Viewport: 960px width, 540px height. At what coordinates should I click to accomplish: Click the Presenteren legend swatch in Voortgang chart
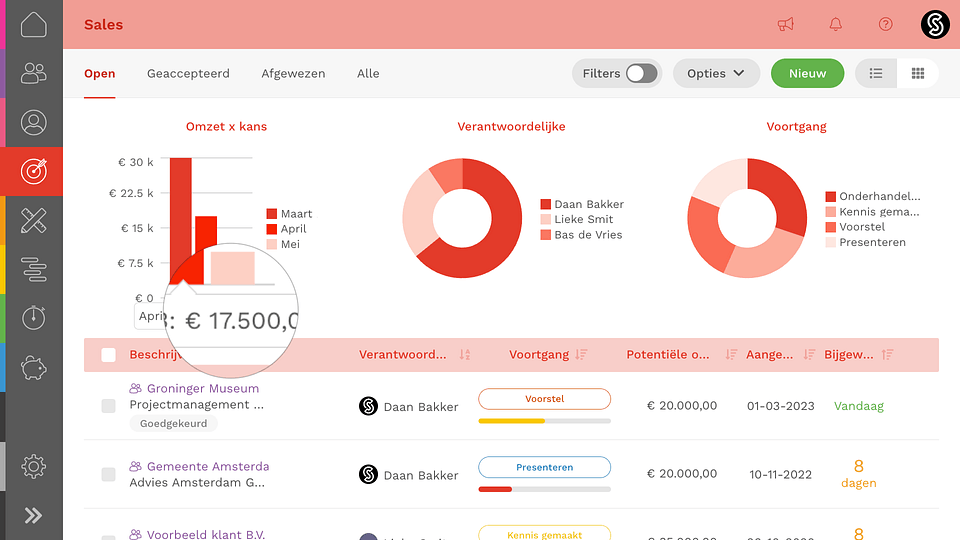pyautogui.click(x=831, y=242)
